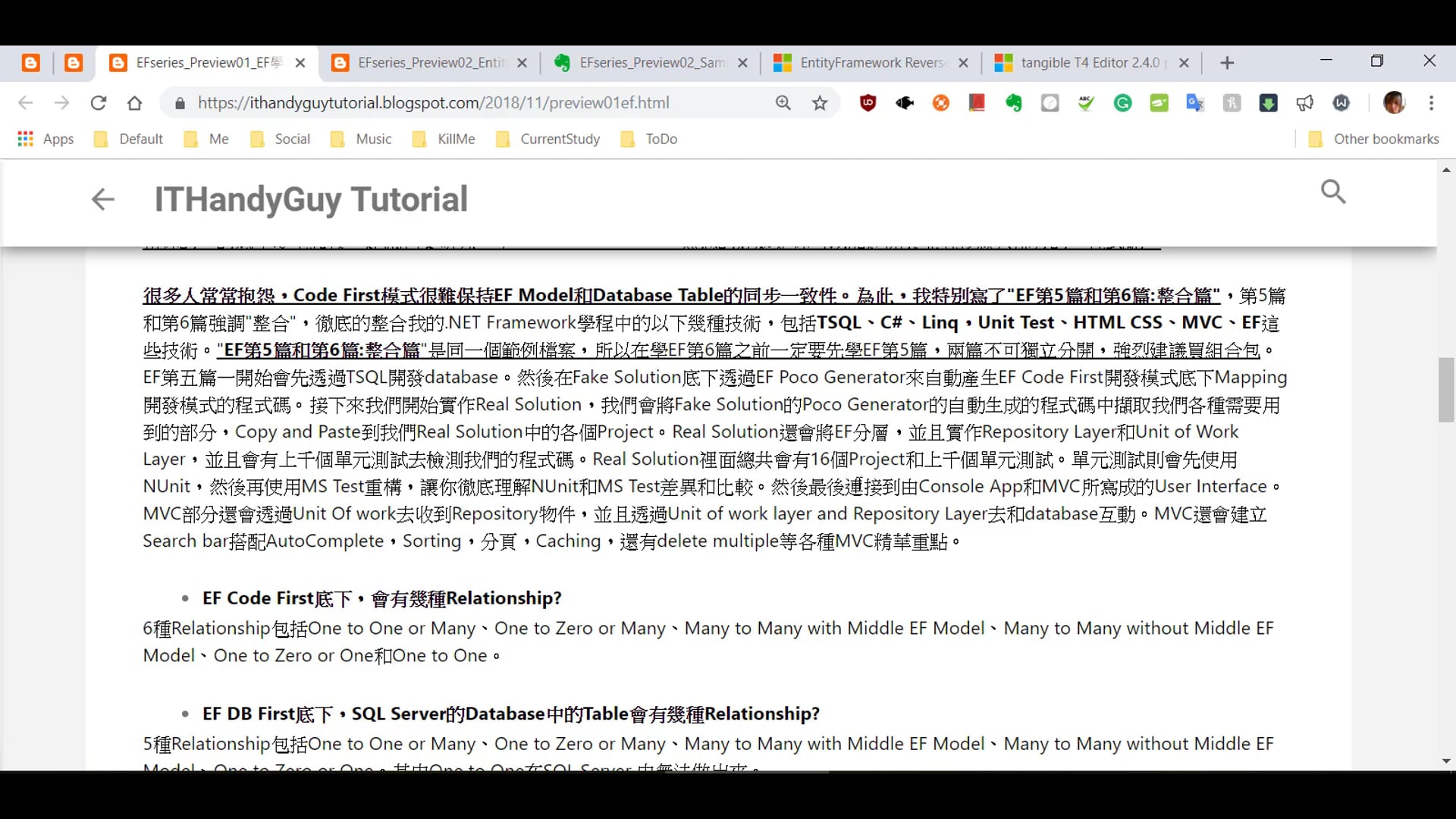Click the page zoom magnifier in address bar

point(783,103)
